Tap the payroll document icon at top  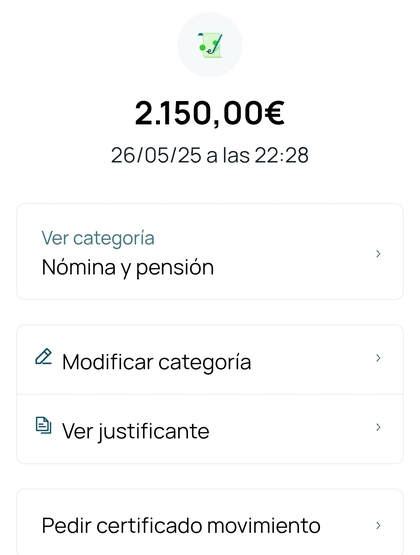pos(210,45)
